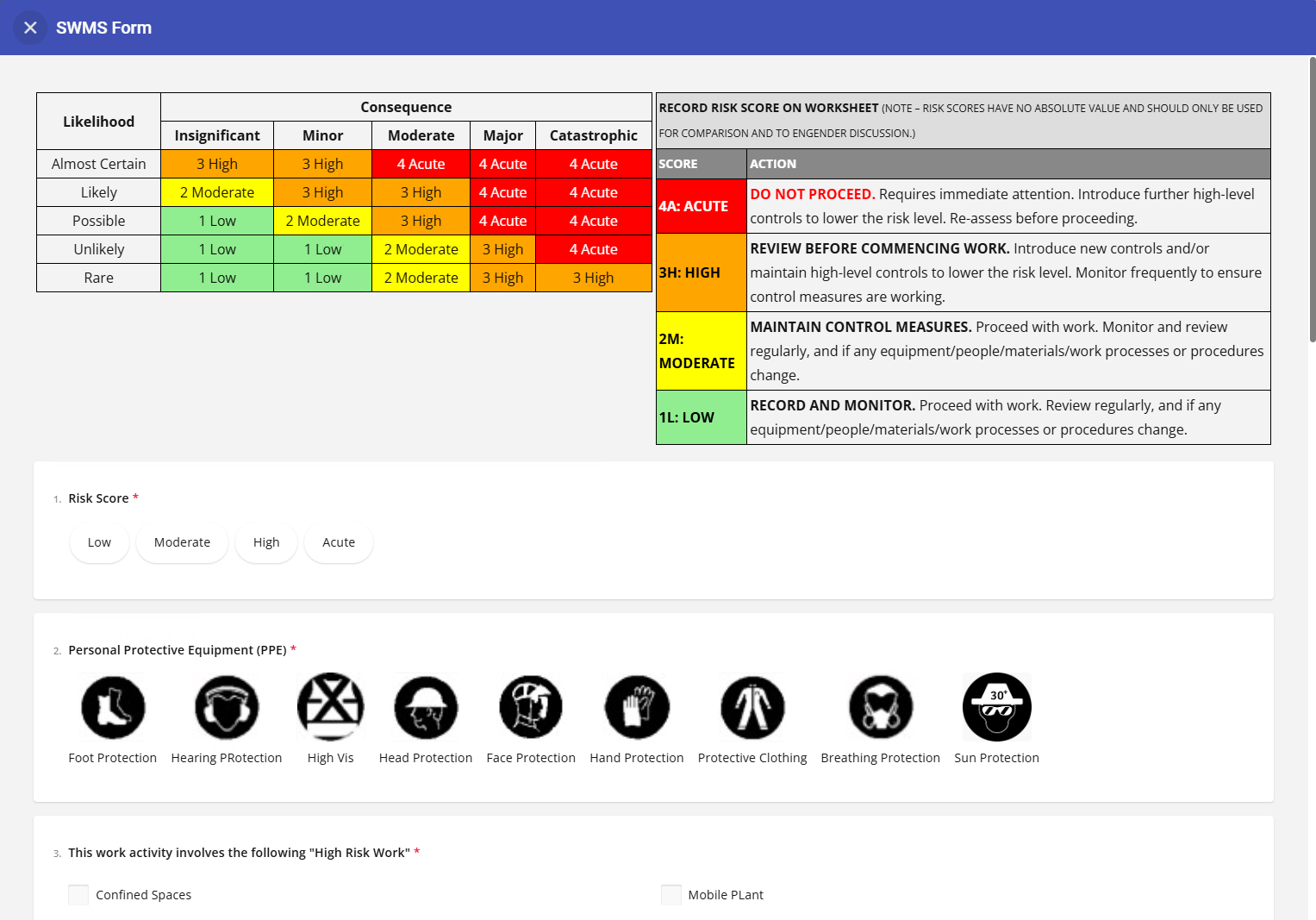This screenshot has width=1316, height=920.
Task: Select the Protective Clothing coverall icon
Action: [x=752, y=707]
